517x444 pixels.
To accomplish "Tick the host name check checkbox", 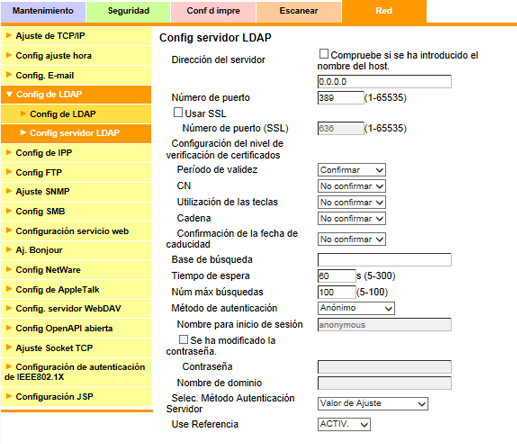I will click(323, 54).
